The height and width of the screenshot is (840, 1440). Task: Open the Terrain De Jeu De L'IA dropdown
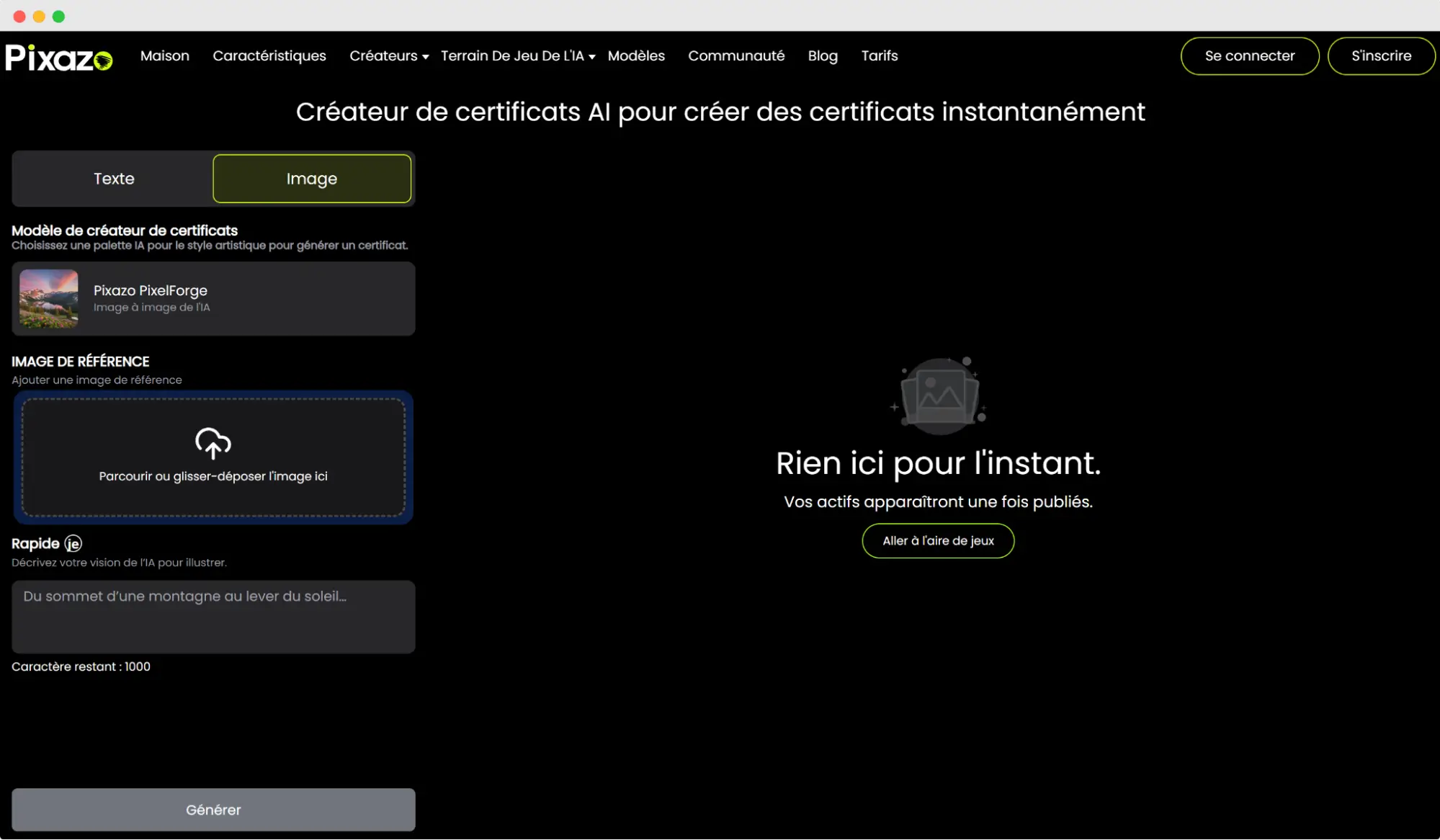tap(518, 56)
